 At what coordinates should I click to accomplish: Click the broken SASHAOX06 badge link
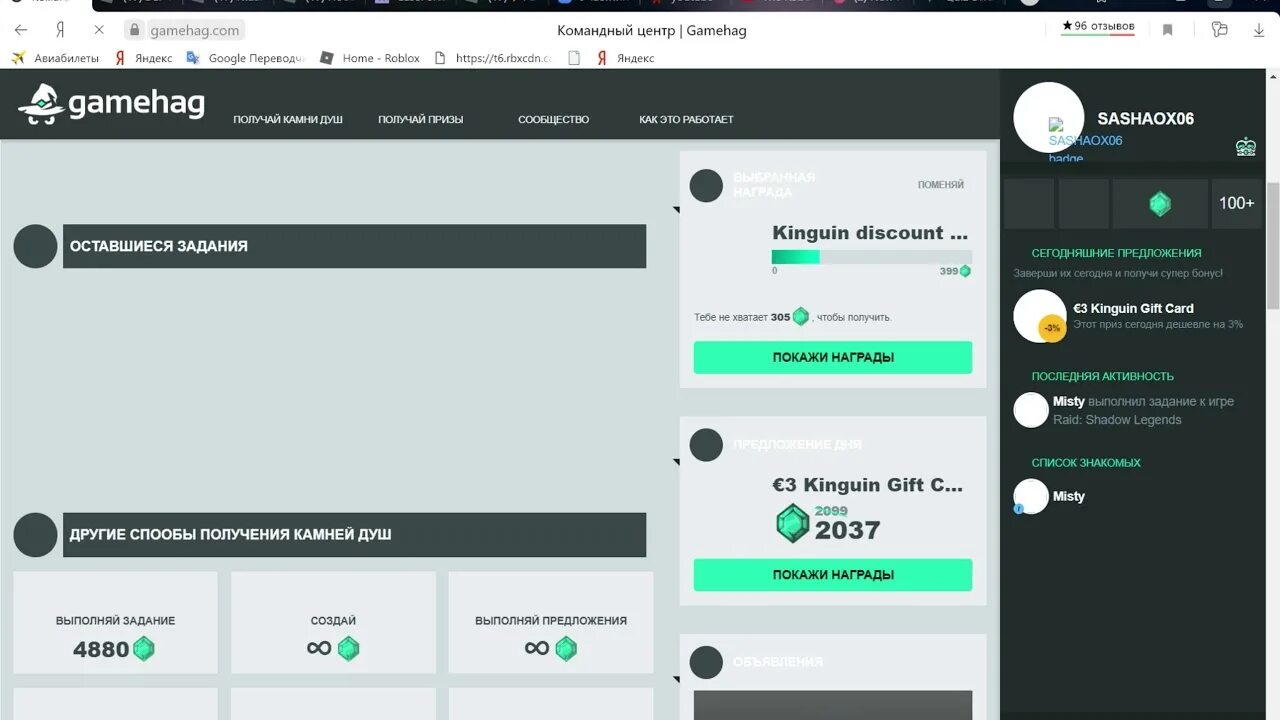coord(1085,149)
